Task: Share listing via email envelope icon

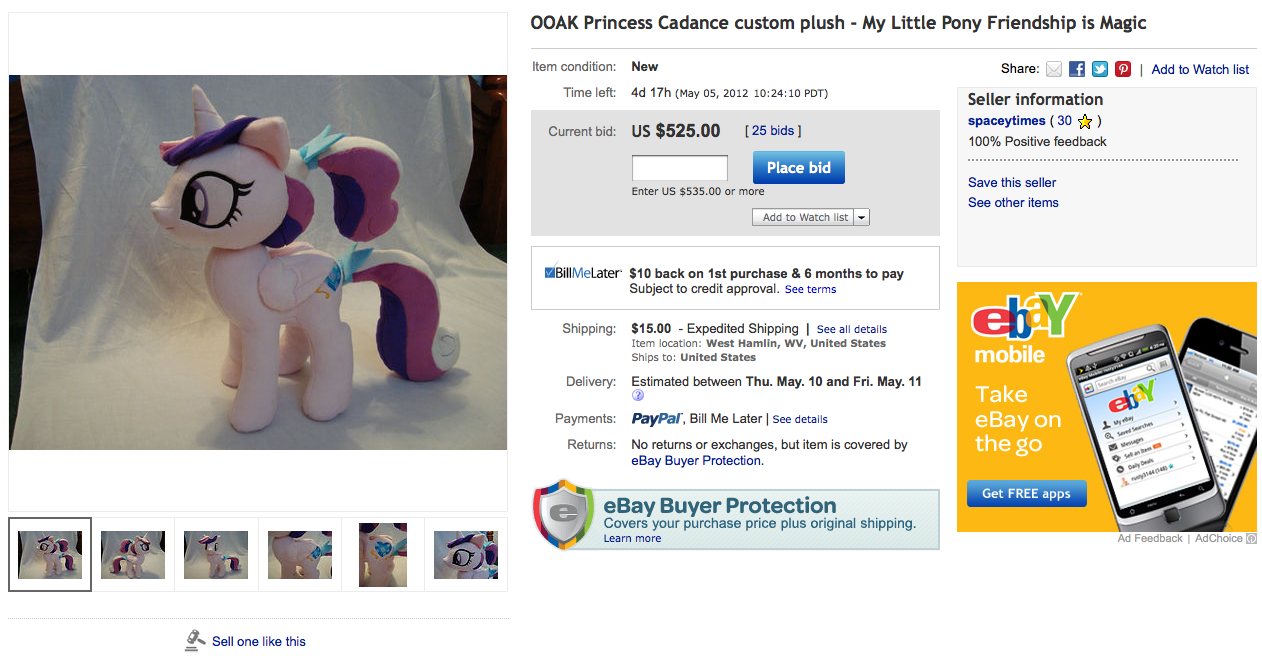Action: click(x=1054, y=69)
